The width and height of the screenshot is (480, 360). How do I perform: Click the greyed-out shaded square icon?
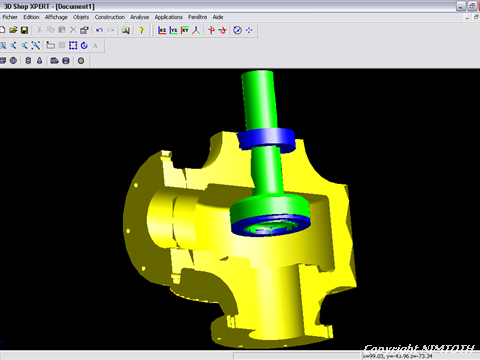(x=62, y=46)
